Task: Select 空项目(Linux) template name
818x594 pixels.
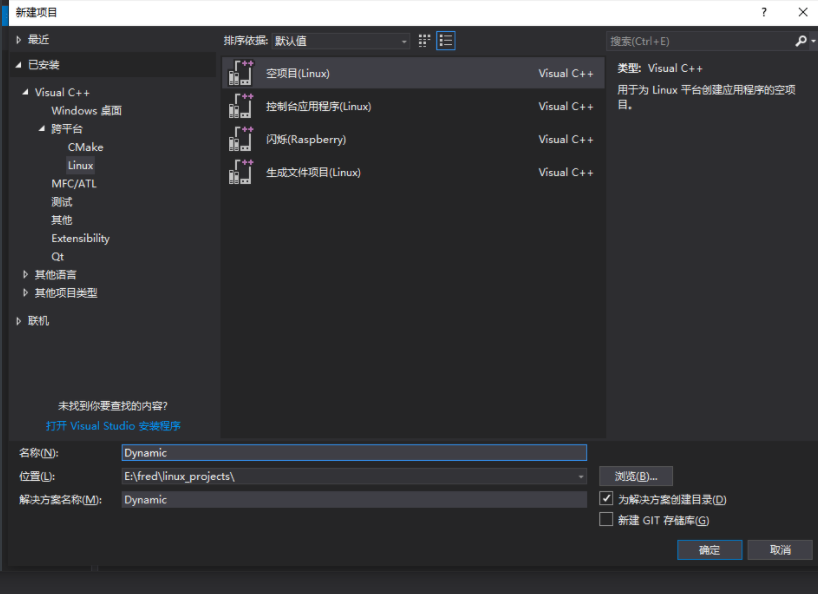Action: click(x=298, y=73)
